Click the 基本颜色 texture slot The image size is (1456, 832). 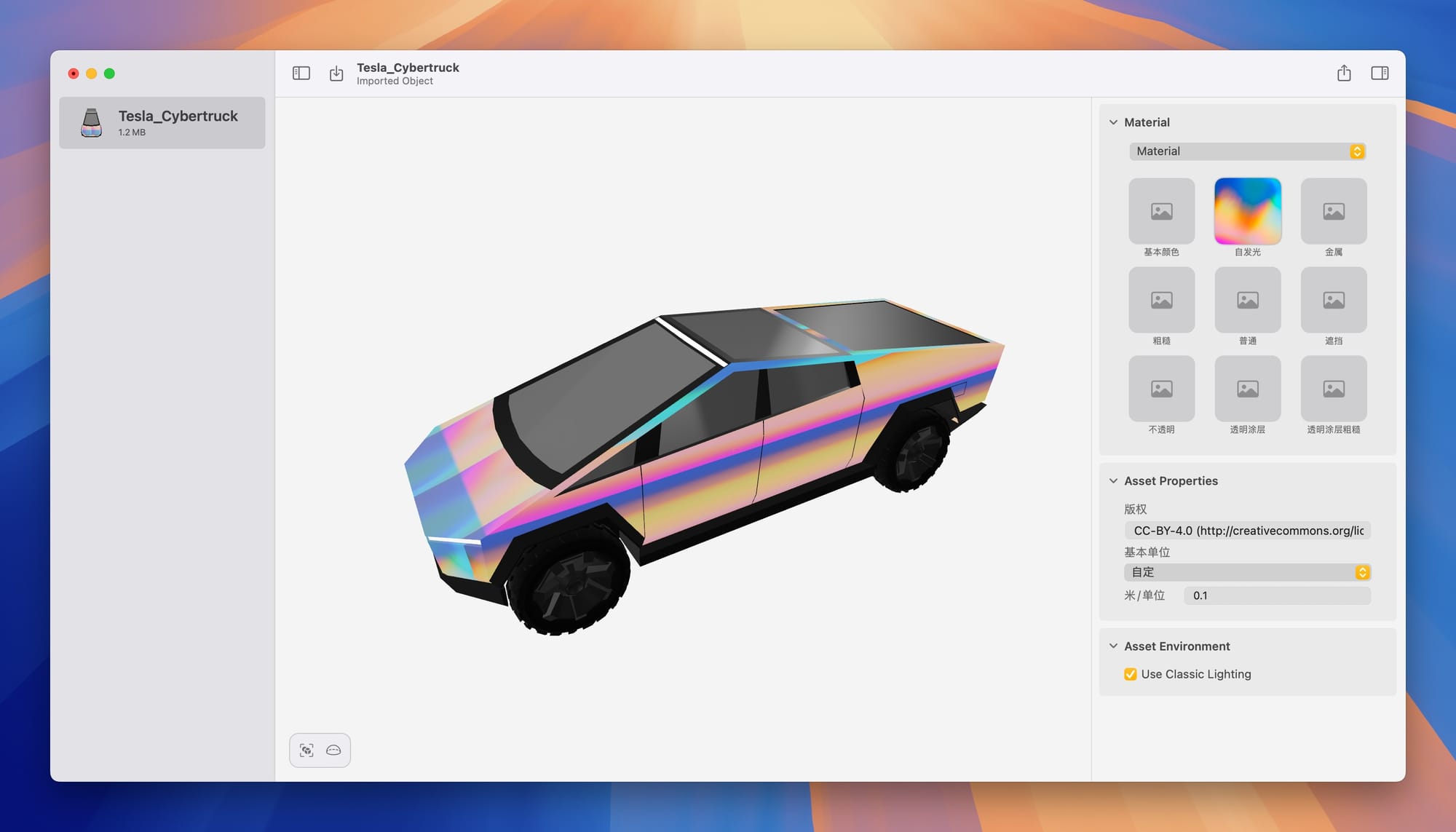1161,212
